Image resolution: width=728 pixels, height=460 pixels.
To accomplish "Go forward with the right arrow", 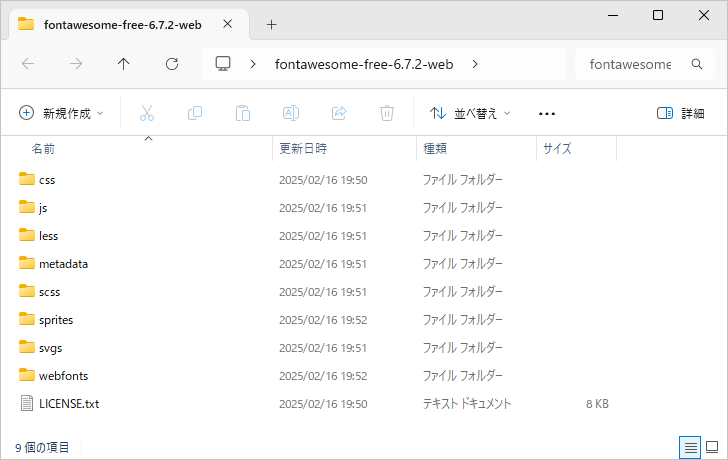I will (x=76, y=64).
